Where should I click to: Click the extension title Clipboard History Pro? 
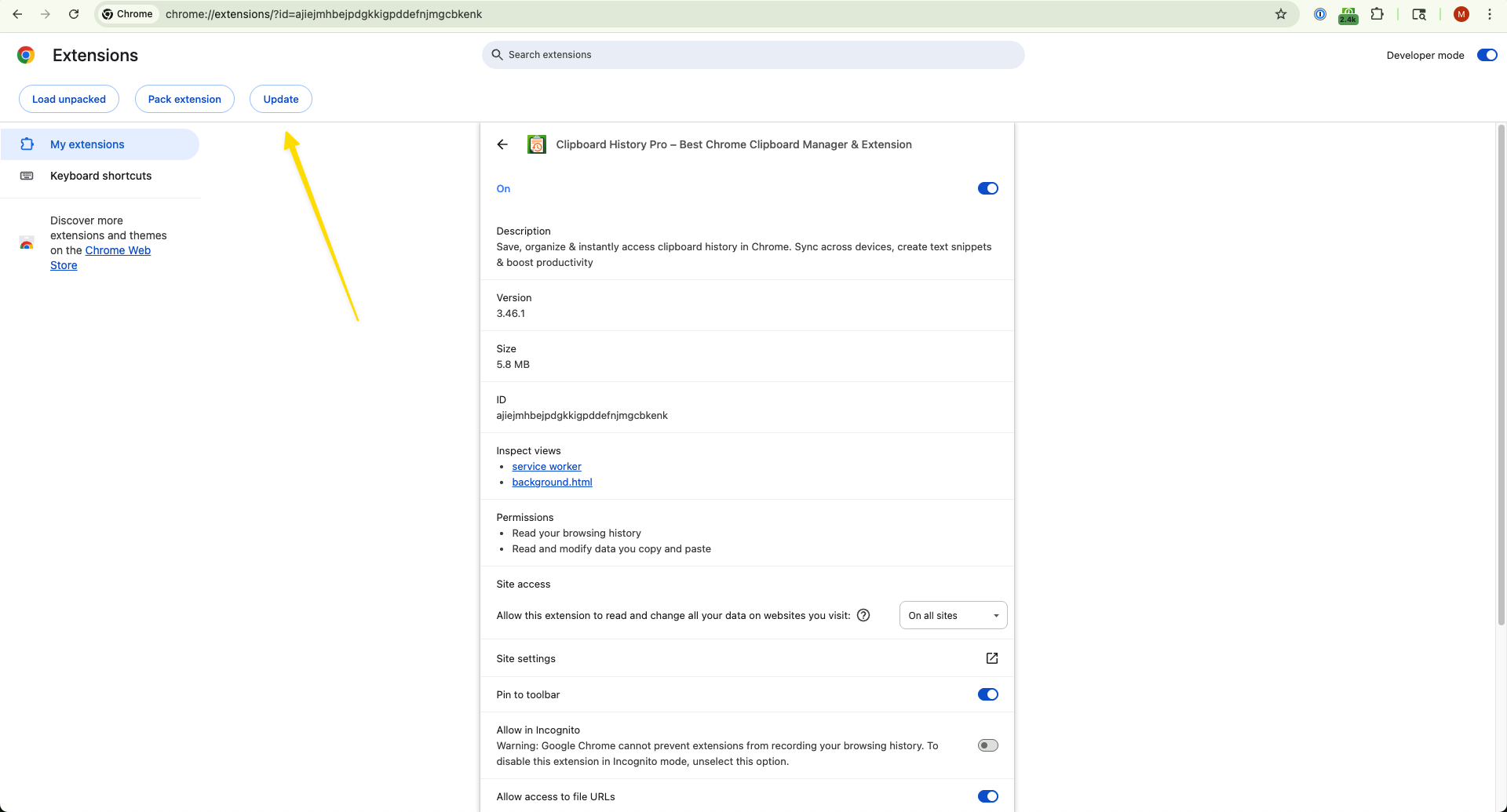tap(734, 144)
